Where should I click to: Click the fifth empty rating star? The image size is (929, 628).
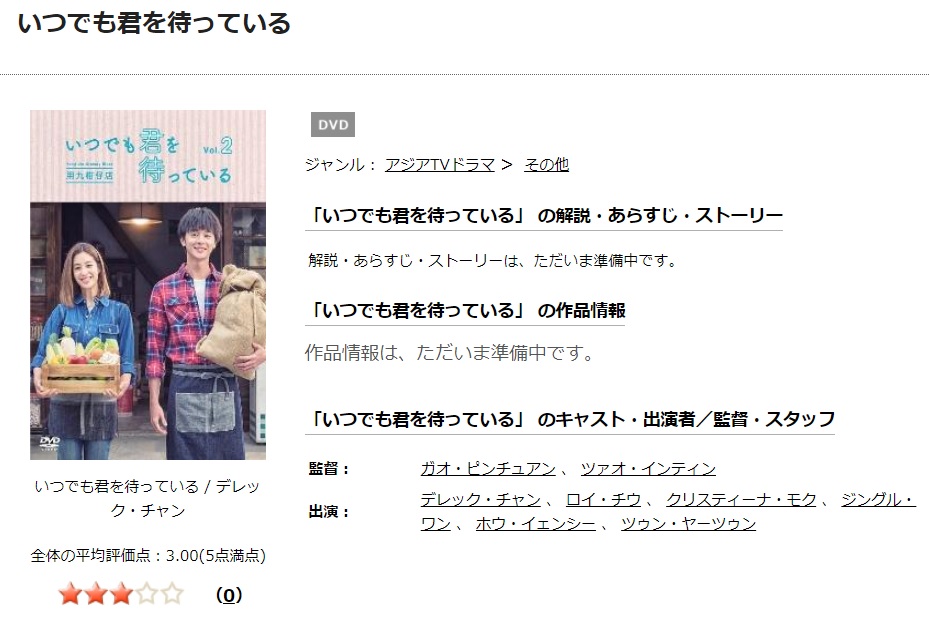[172, 594]
